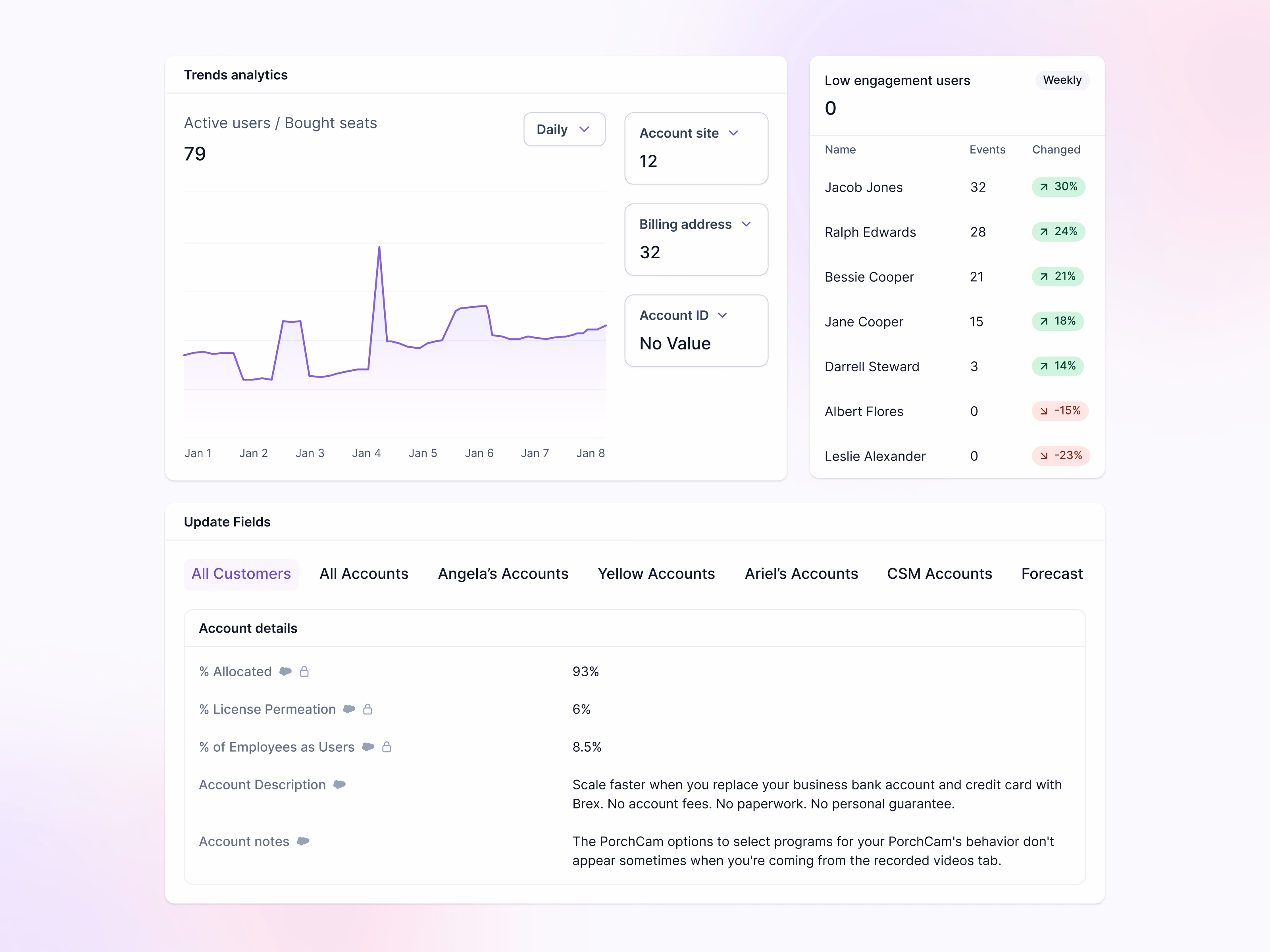Click the name Jacob Jones

click(x=864, y=188)
